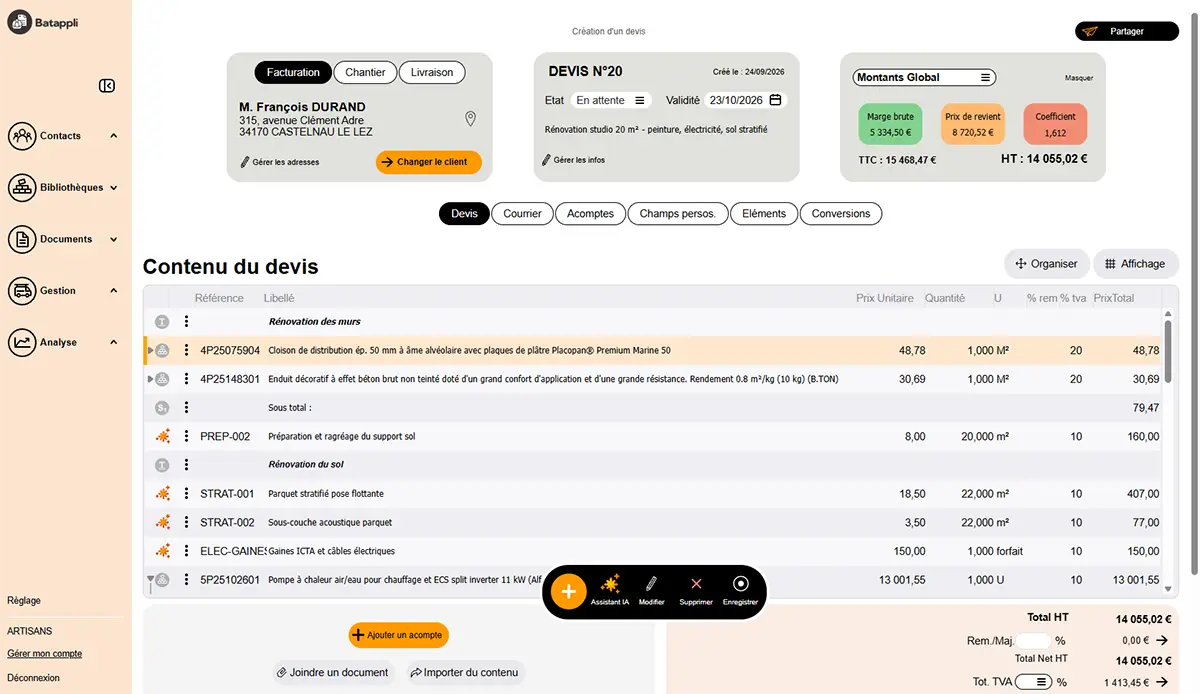Open the Assistant IA tool

610,590
